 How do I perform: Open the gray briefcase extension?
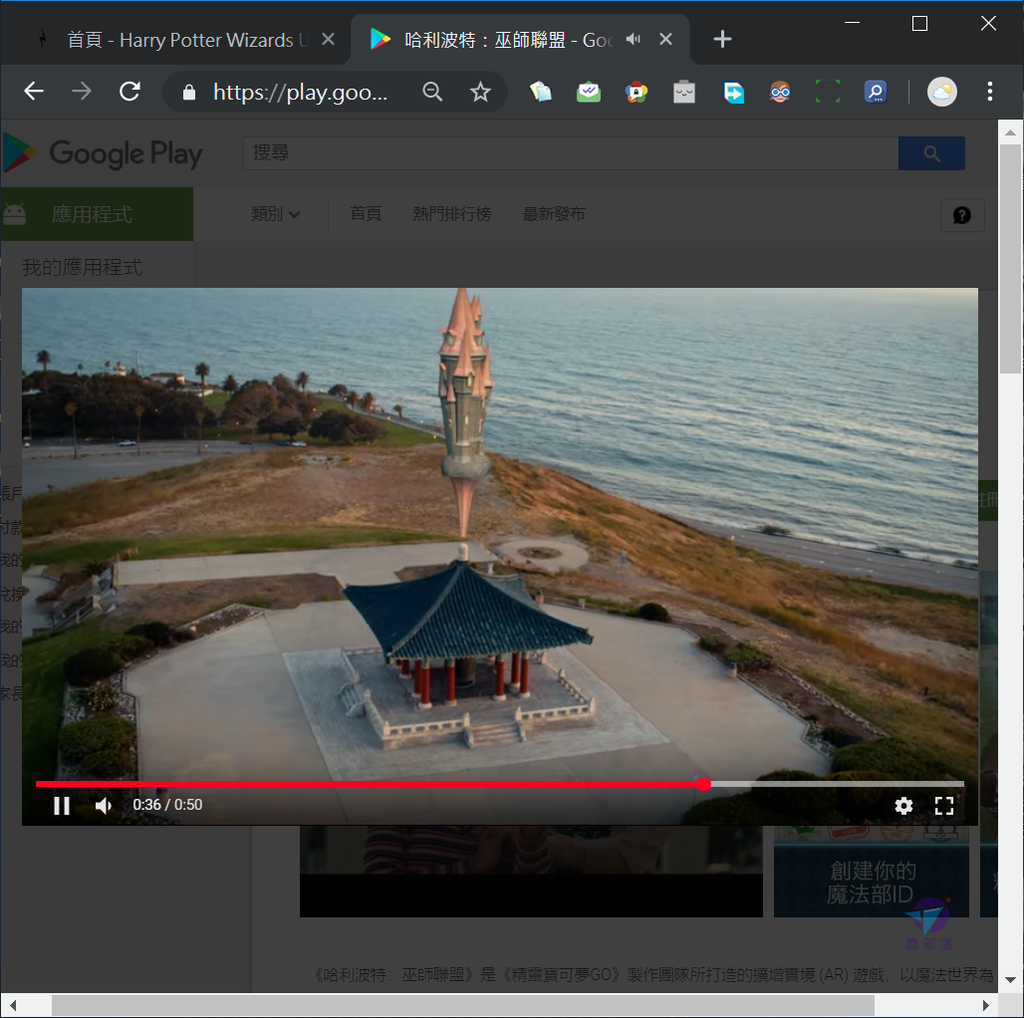(x=684, y=92)
